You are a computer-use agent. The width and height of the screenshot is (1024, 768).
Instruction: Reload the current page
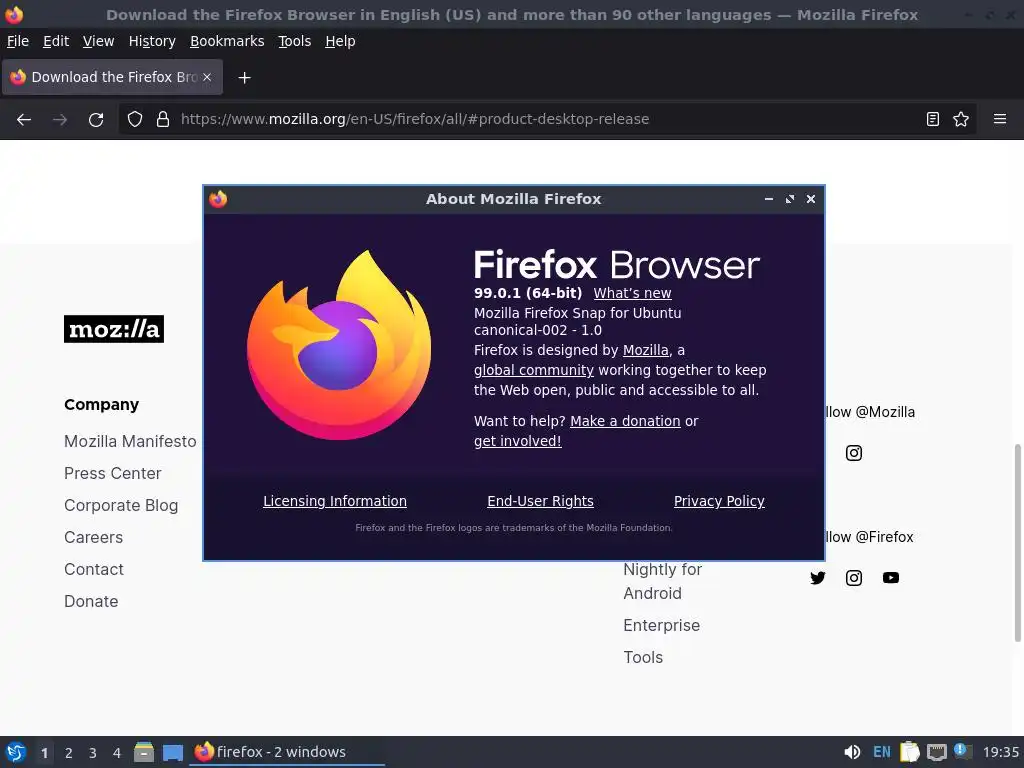tap(96, 120)
